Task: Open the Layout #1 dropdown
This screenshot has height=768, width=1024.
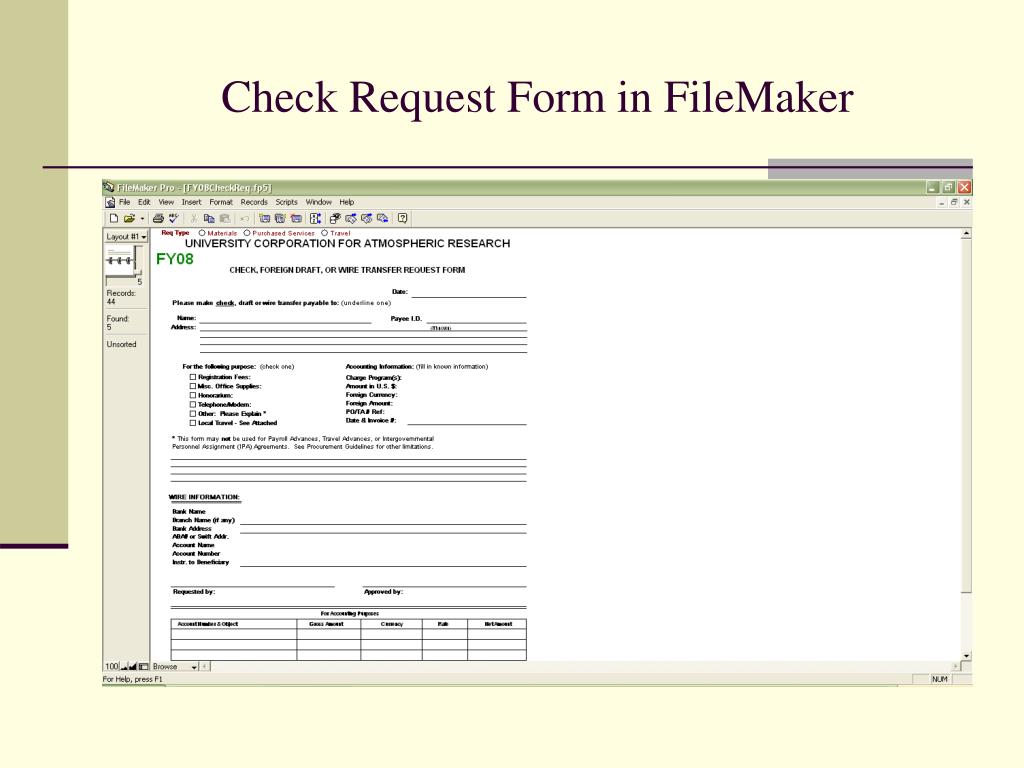Action: click(x=126, y=236)
